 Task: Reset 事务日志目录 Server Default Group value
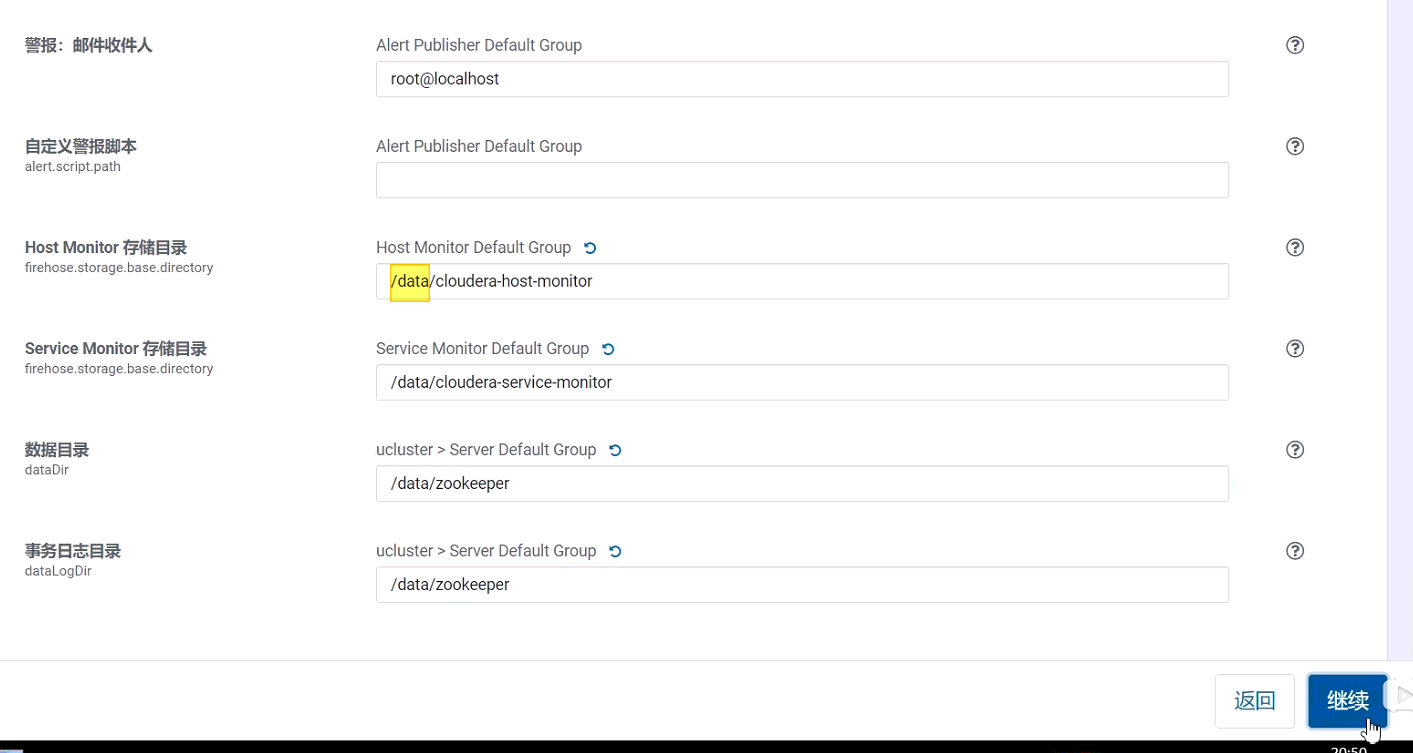tap(615, 551)
